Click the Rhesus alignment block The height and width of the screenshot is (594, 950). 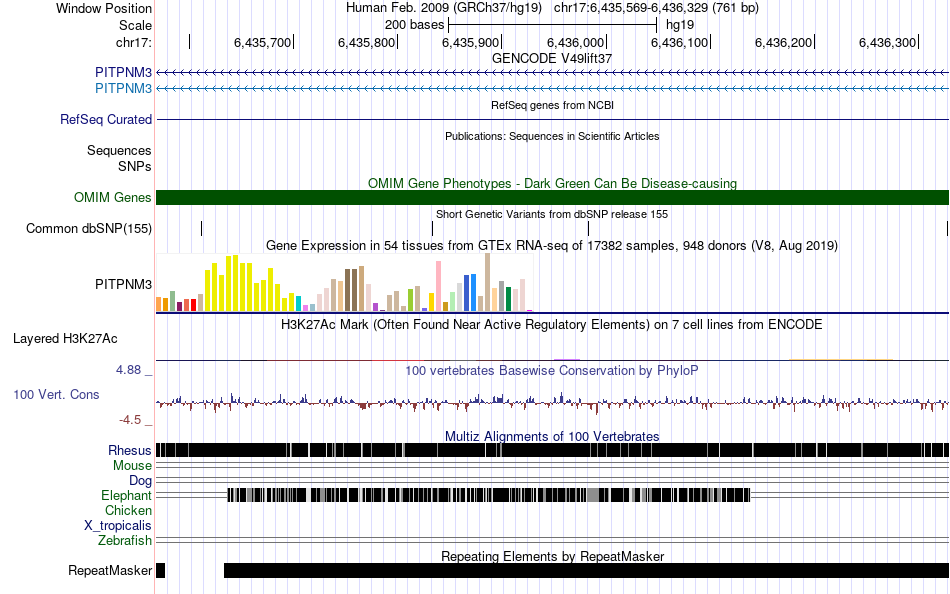552,450
